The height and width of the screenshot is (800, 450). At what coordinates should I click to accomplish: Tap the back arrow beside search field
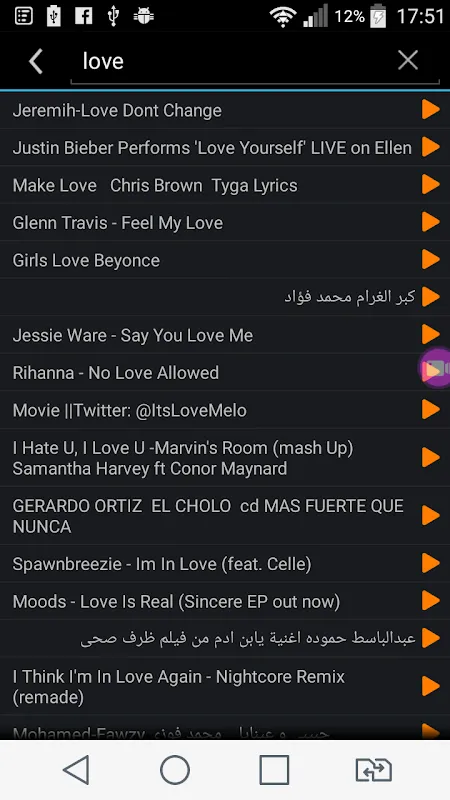[x=36, y=61]
